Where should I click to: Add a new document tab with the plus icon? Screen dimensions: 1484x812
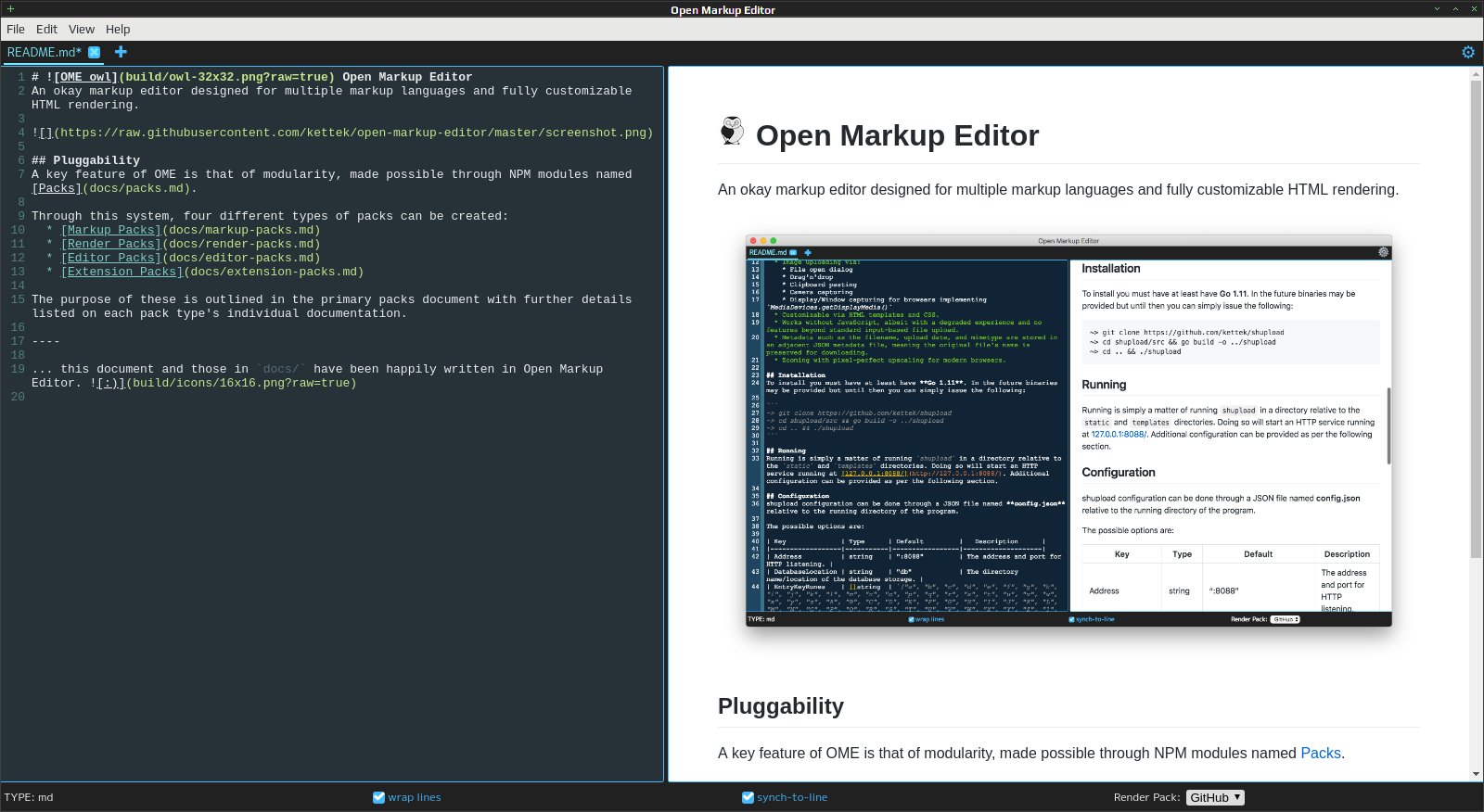pyautogui.click(x=121, y=52)
